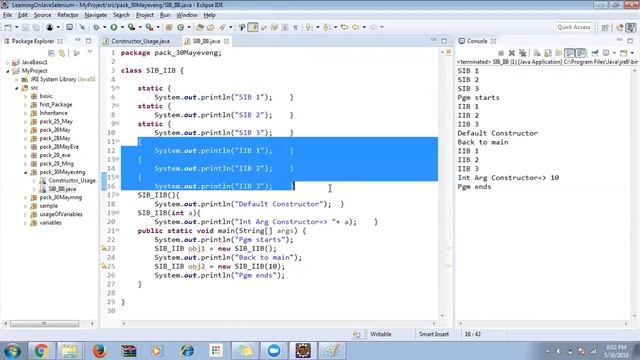Collapse the MyProject project node

click(x=7, y=71)
